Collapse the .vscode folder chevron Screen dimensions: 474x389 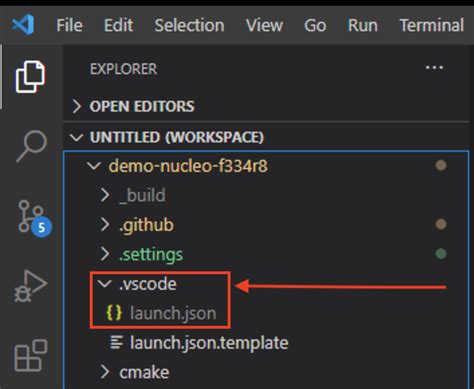click(105, 284)
